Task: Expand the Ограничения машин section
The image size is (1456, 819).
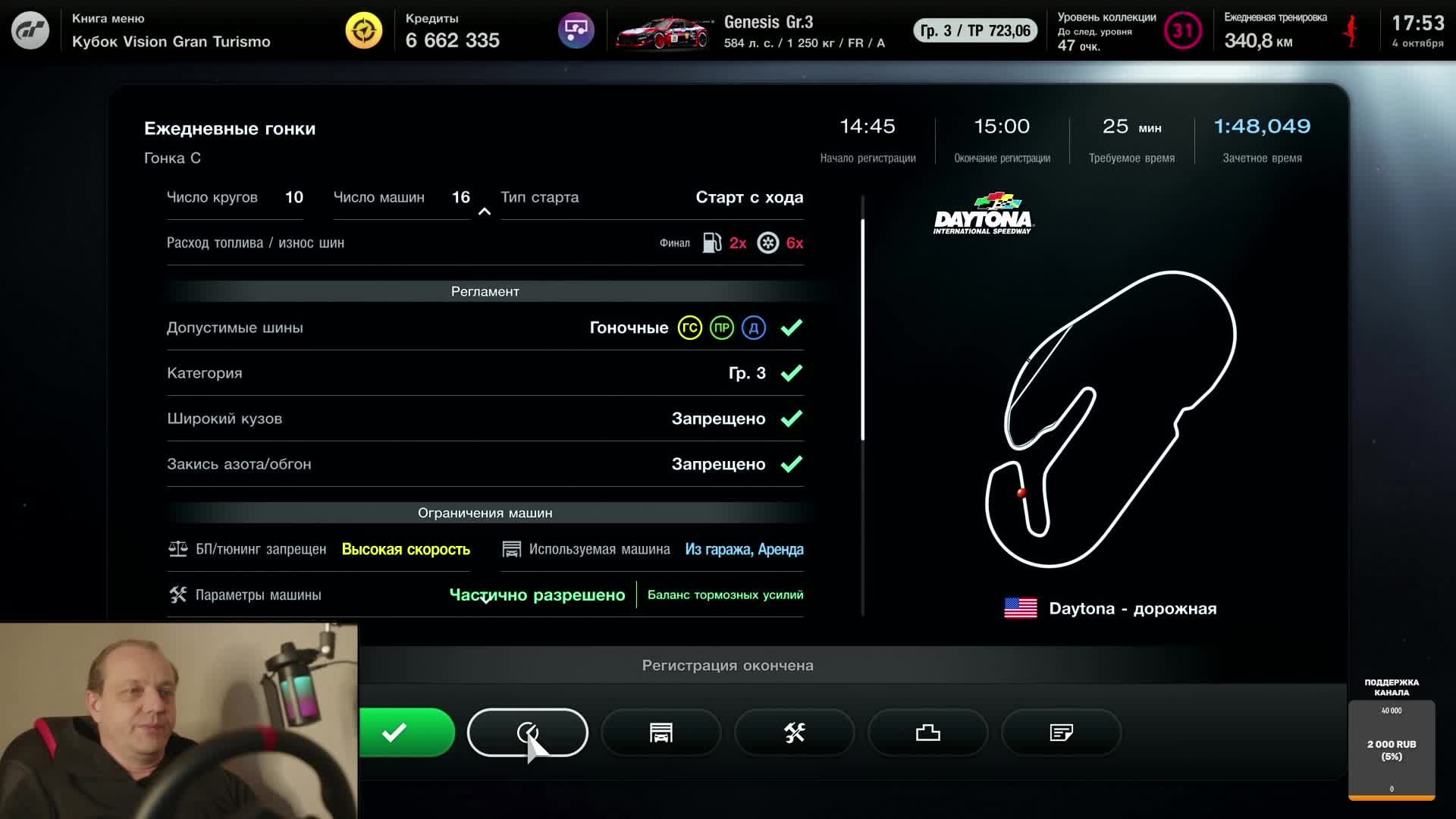Action: tap(485, 513)
